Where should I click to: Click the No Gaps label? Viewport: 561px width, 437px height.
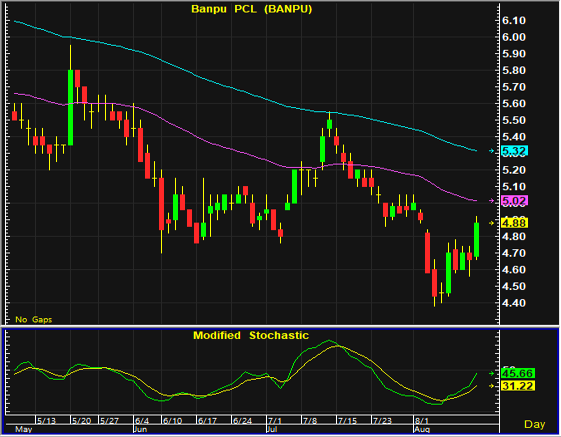(x=34, y=320)
